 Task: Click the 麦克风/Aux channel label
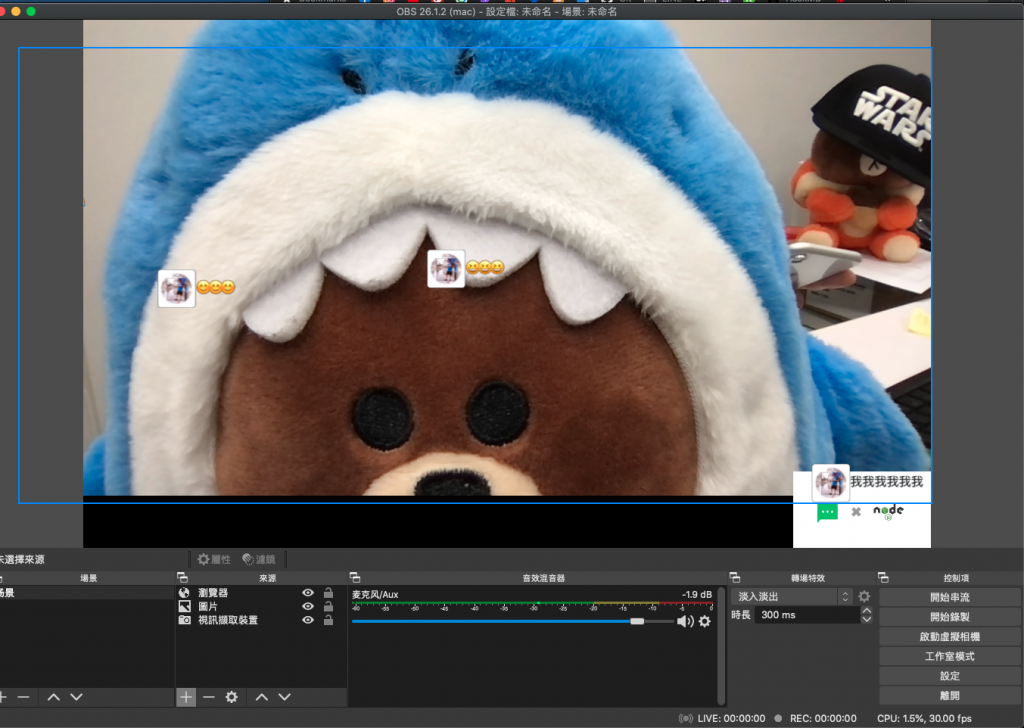[375, 595]
